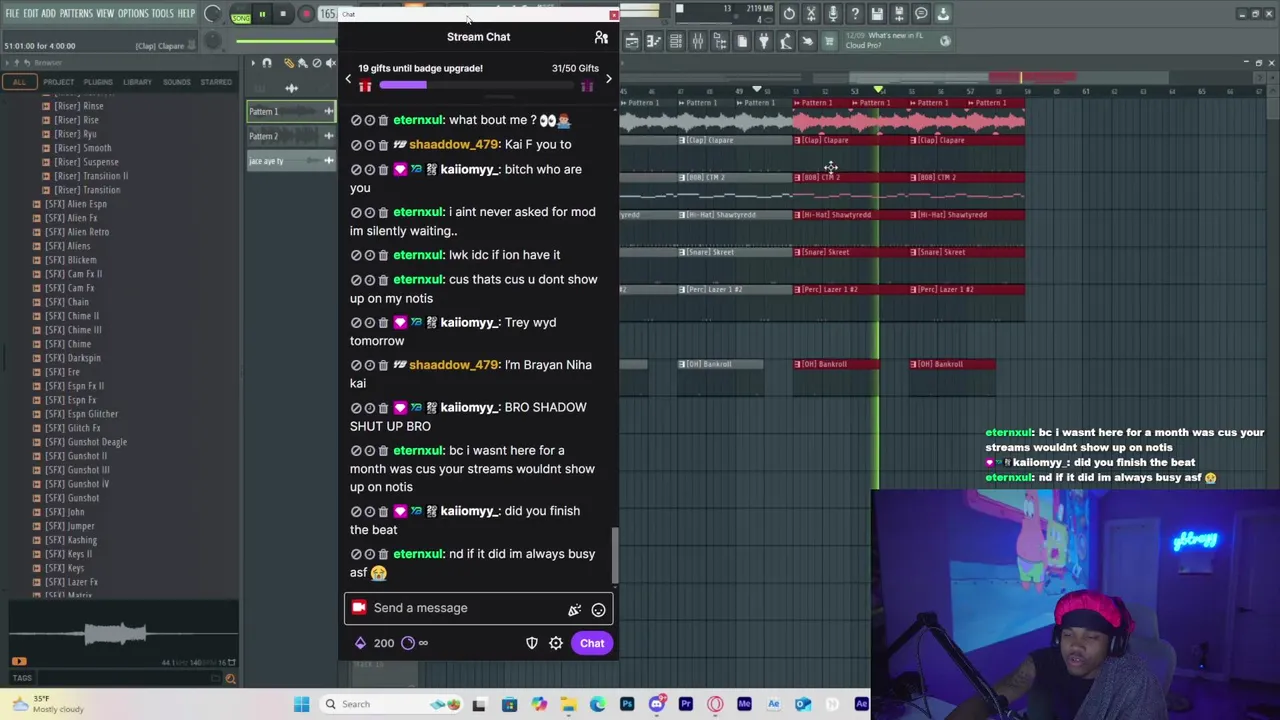
Task: Open the FL Studio mixer icon
Action: pyautogui.click(x=698, y=41)
